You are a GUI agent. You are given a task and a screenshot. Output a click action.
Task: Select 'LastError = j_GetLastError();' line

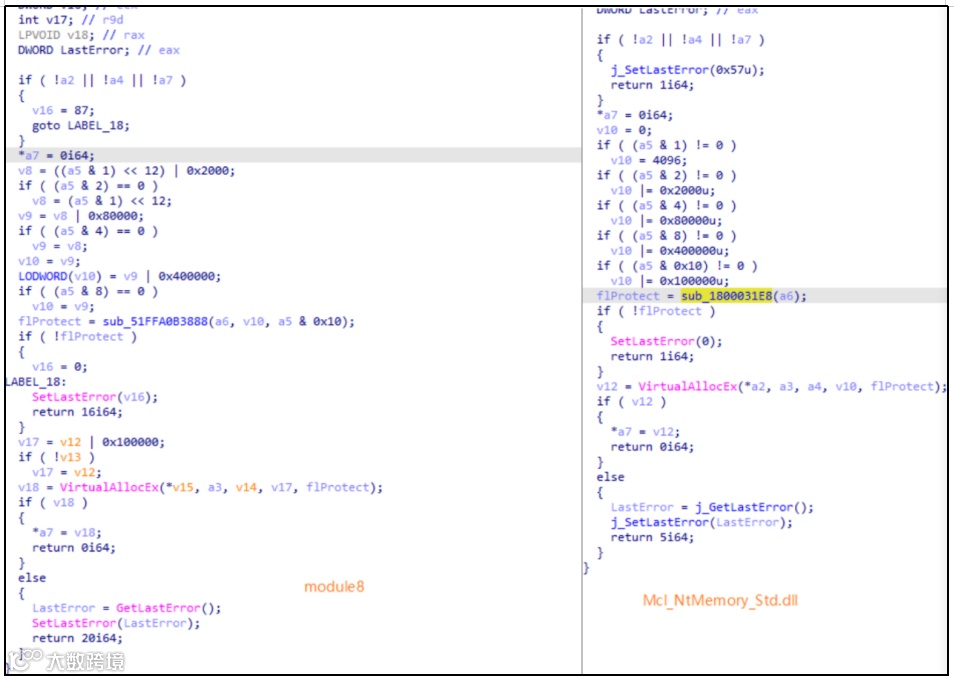coord(712,507)
